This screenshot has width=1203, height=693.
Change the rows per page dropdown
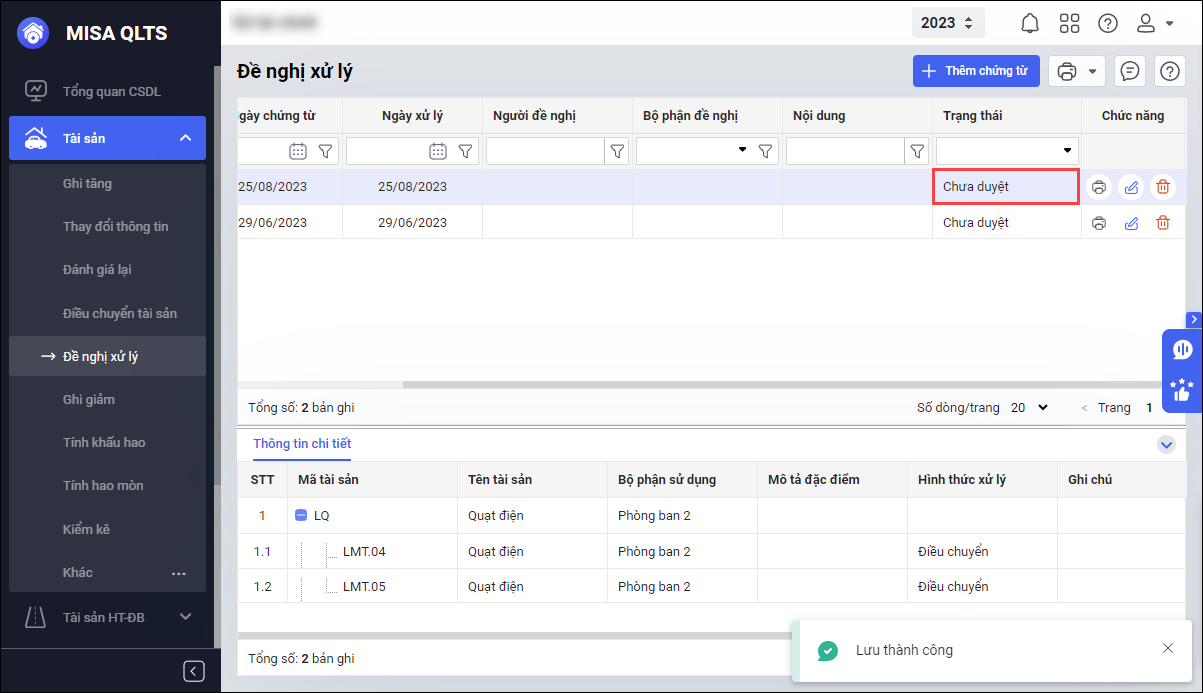pyautogui.click(x=1030, y=408)
